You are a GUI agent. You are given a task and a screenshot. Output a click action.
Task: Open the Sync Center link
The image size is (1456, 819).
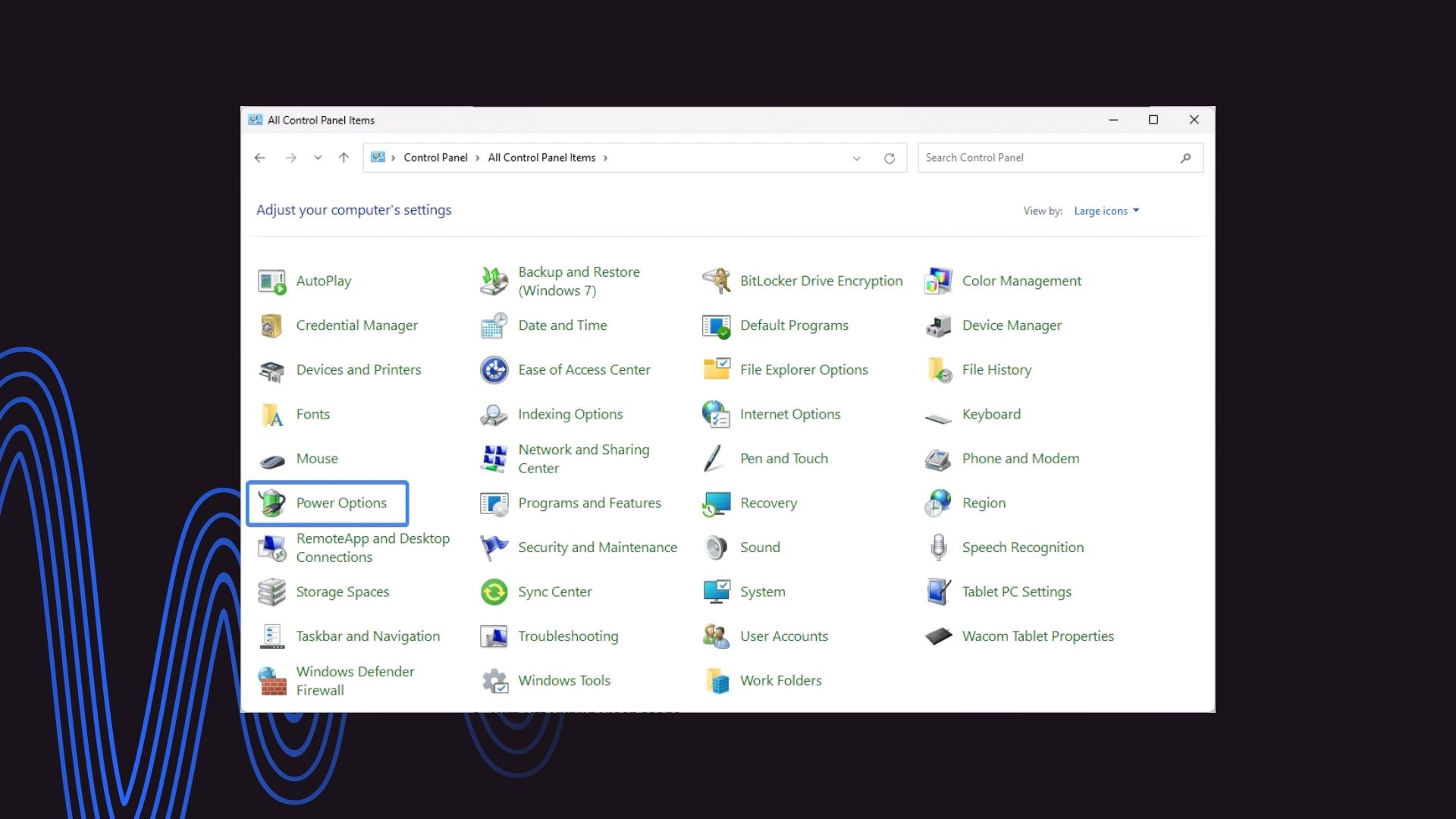pyautogui.click(x=555, y=592)
